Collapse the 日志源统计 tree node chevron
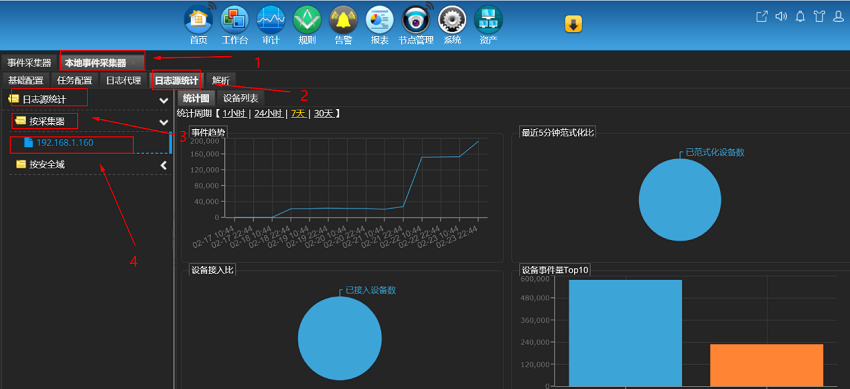 [164, 100]
